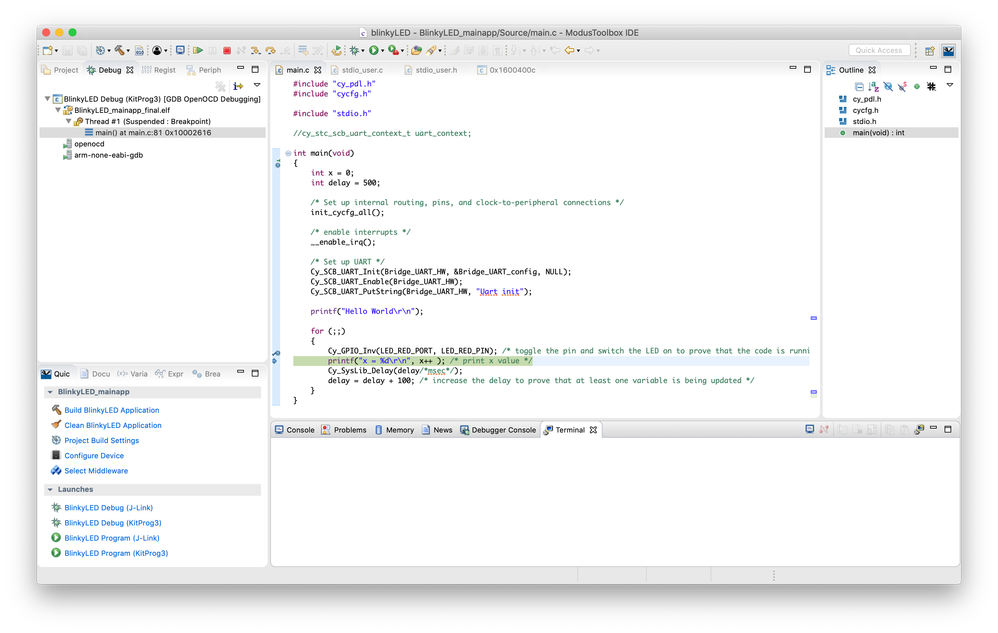Suspend the running program with the pause icon
The height and width of the screenshot is (633, 998).
[x=211, y=50]
